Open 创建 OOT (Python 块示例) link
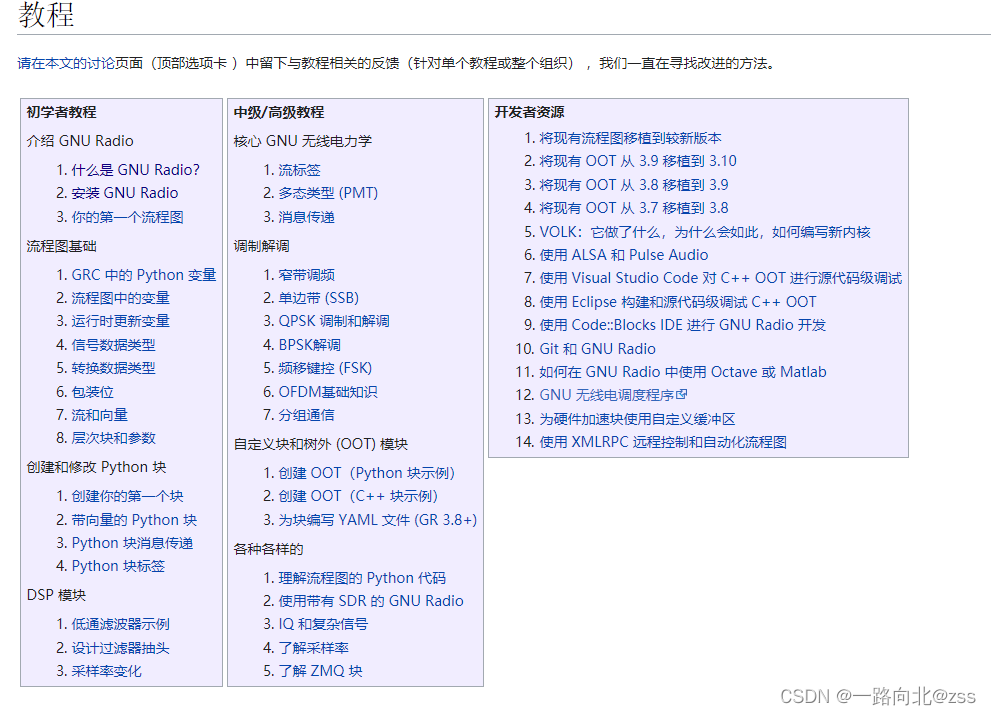The width and height of the screenshot is (991, 715). (x=367, y=473)
